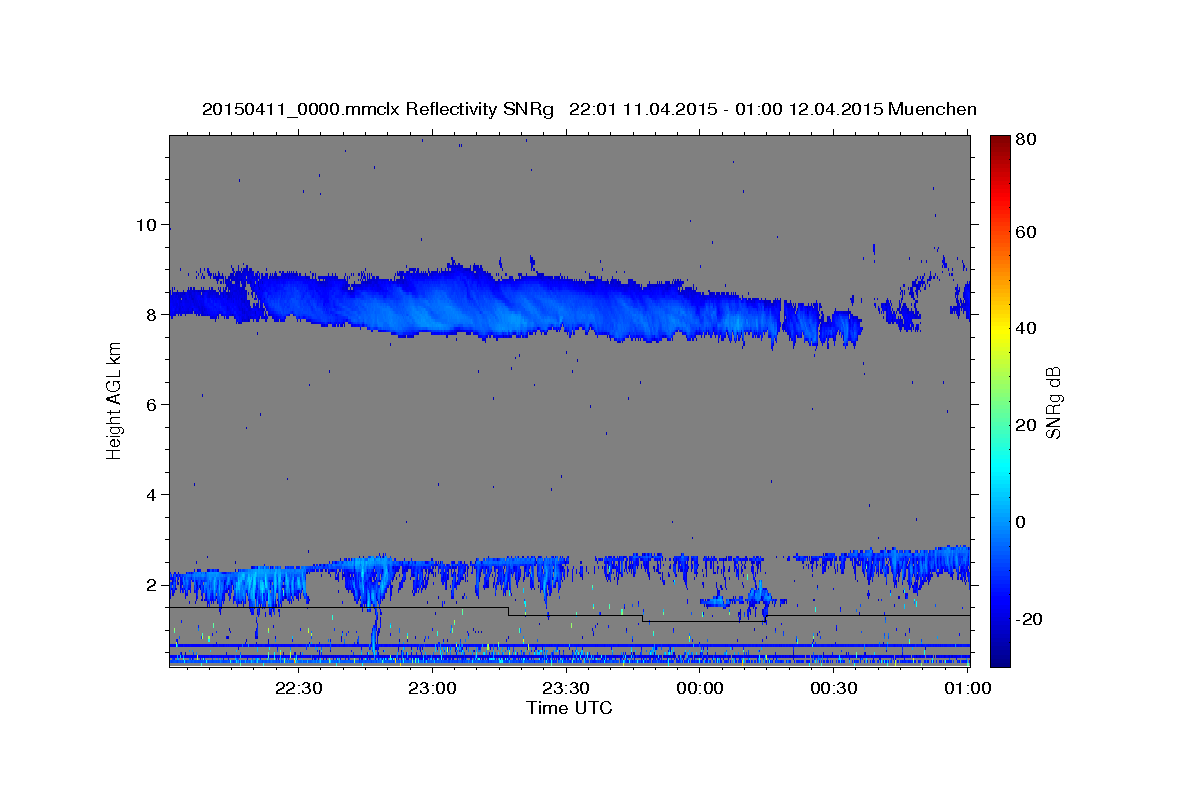The width and height of the screenshot is (1200, 800).
Task: Click the height axis value '8'
Action: coord(153,314)
